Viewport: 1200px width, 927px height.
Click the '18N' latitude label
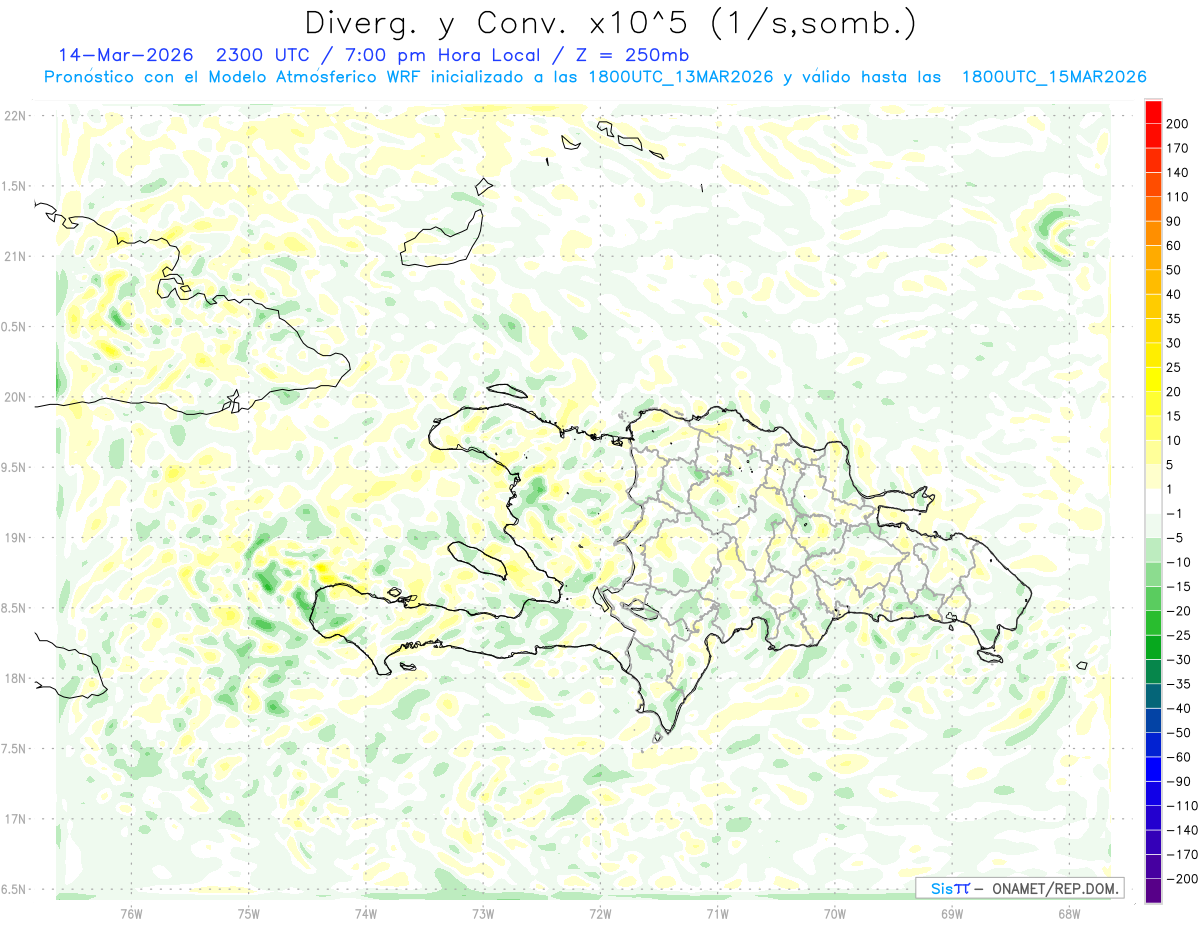(x=16, y=678)
